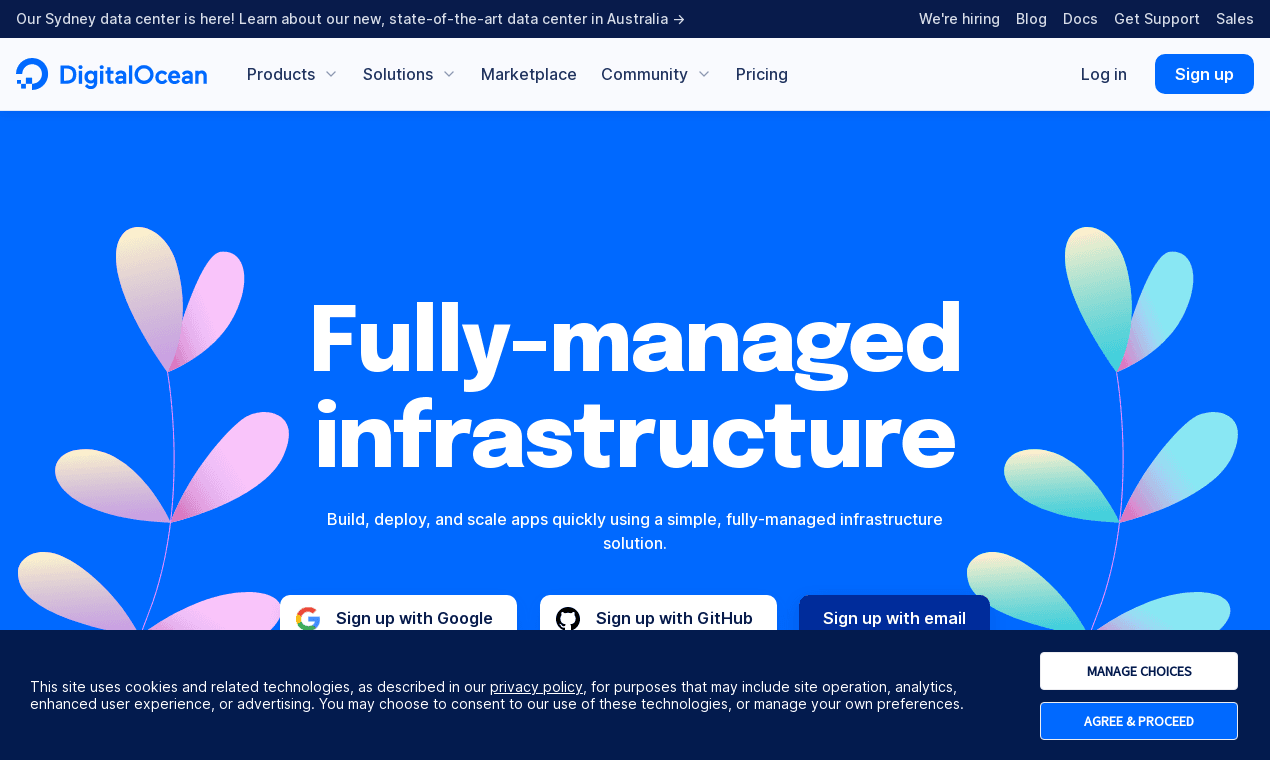Screen dimensions: 1270x760
Task: Click Sign up with email
Action: point(894,618)
